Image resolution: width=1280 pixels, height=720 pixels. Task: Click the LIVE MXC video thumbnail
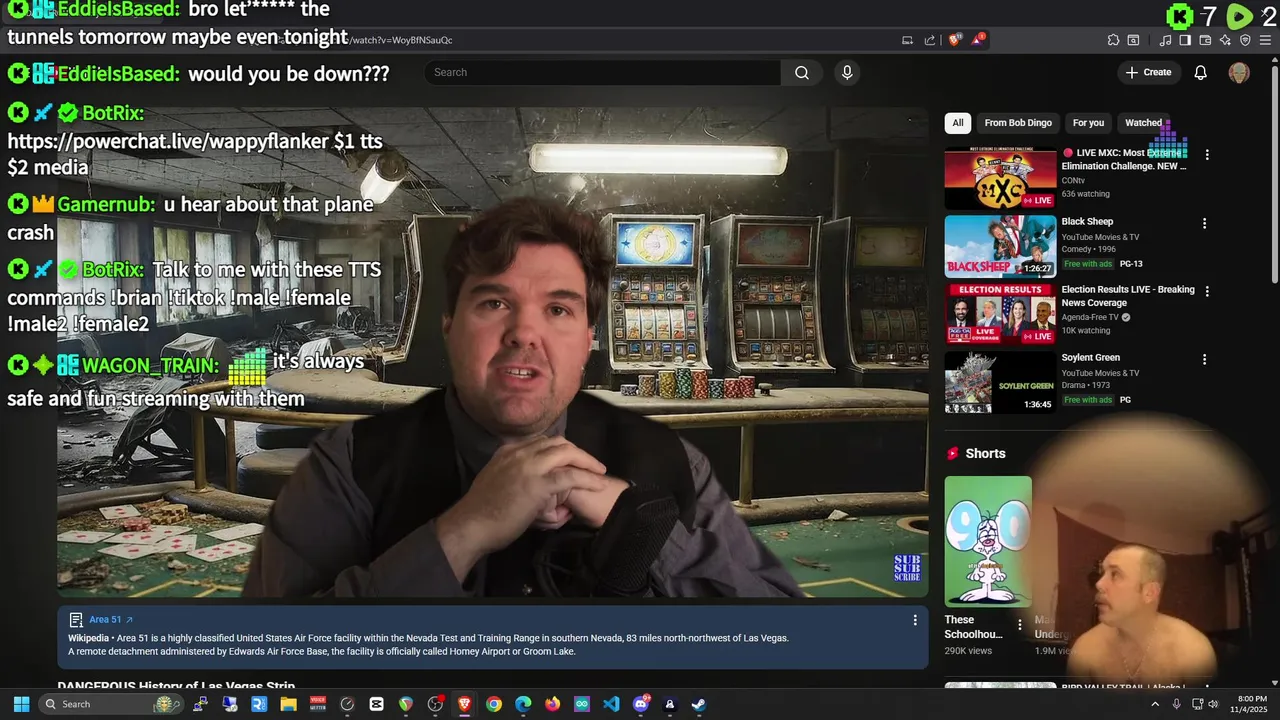(1000, 177)
